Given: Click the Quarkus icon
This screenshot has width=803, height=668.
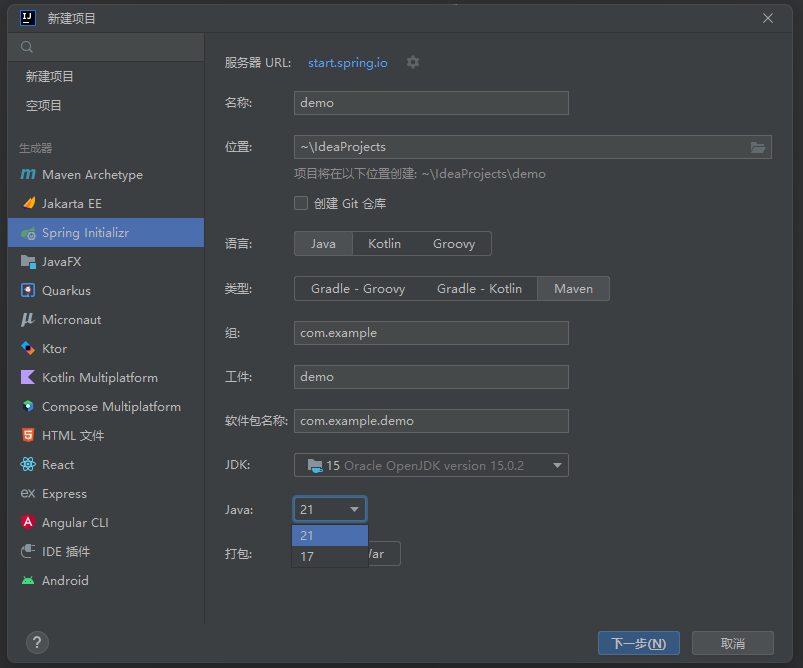Looking at the screenshot, I should pyautogui.click(x=28, y=290).
